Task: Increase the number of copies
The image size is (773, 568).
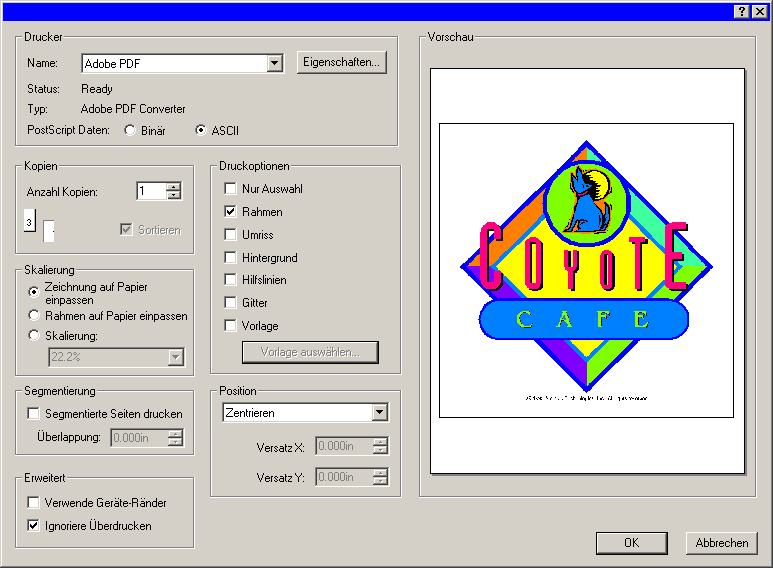Action: pos(174,187)
